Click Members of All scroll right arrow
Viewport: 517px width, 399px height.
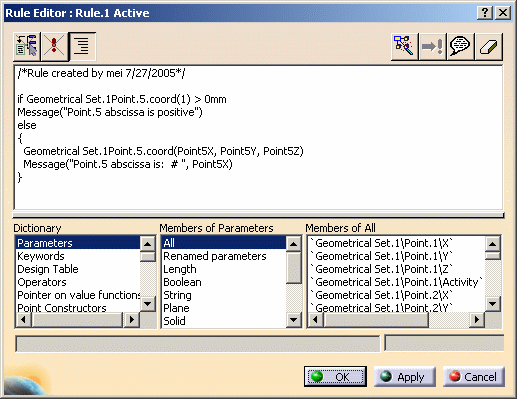pyautogui.click(x=477, y=320)
